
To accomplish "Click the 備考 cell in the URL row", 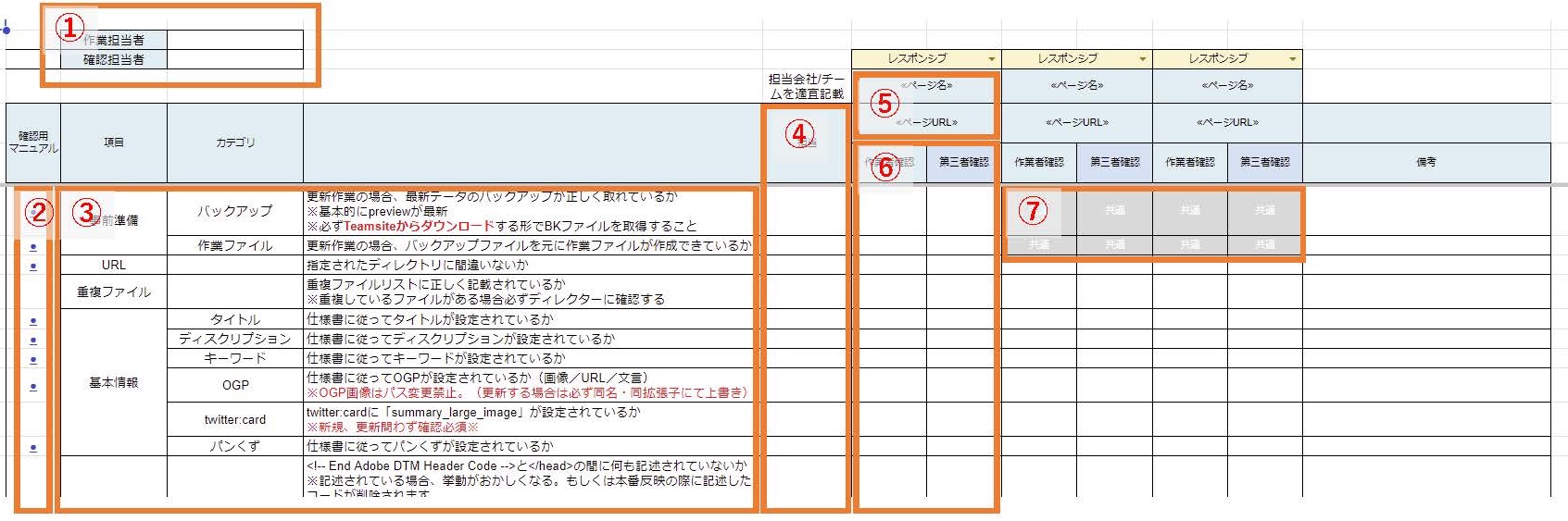I will [1426, 265].
